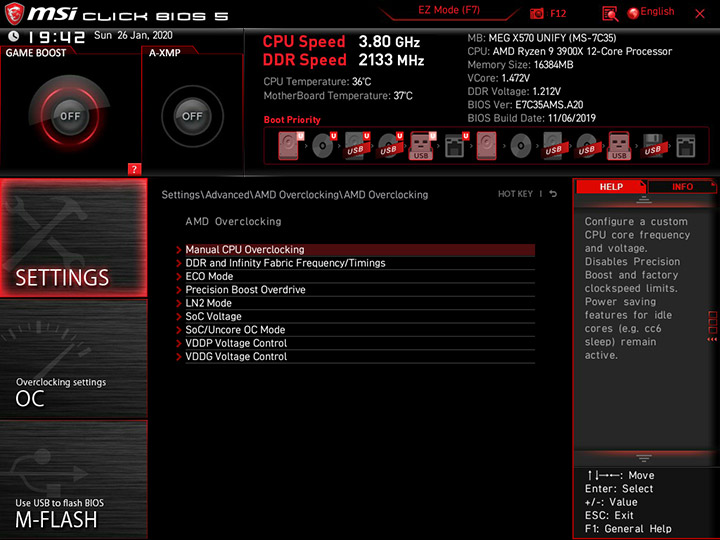720x540 pixels.
Task: Click the Memory Size 16384MB text
Action: coord(520,64)
